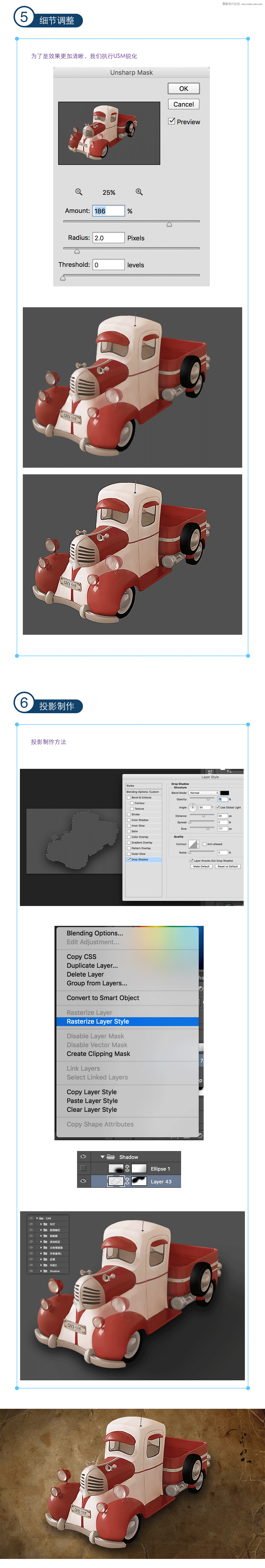Enable Inner Shadow layer style
This screenshot has width=265, height=1568.
coord(129,820)
